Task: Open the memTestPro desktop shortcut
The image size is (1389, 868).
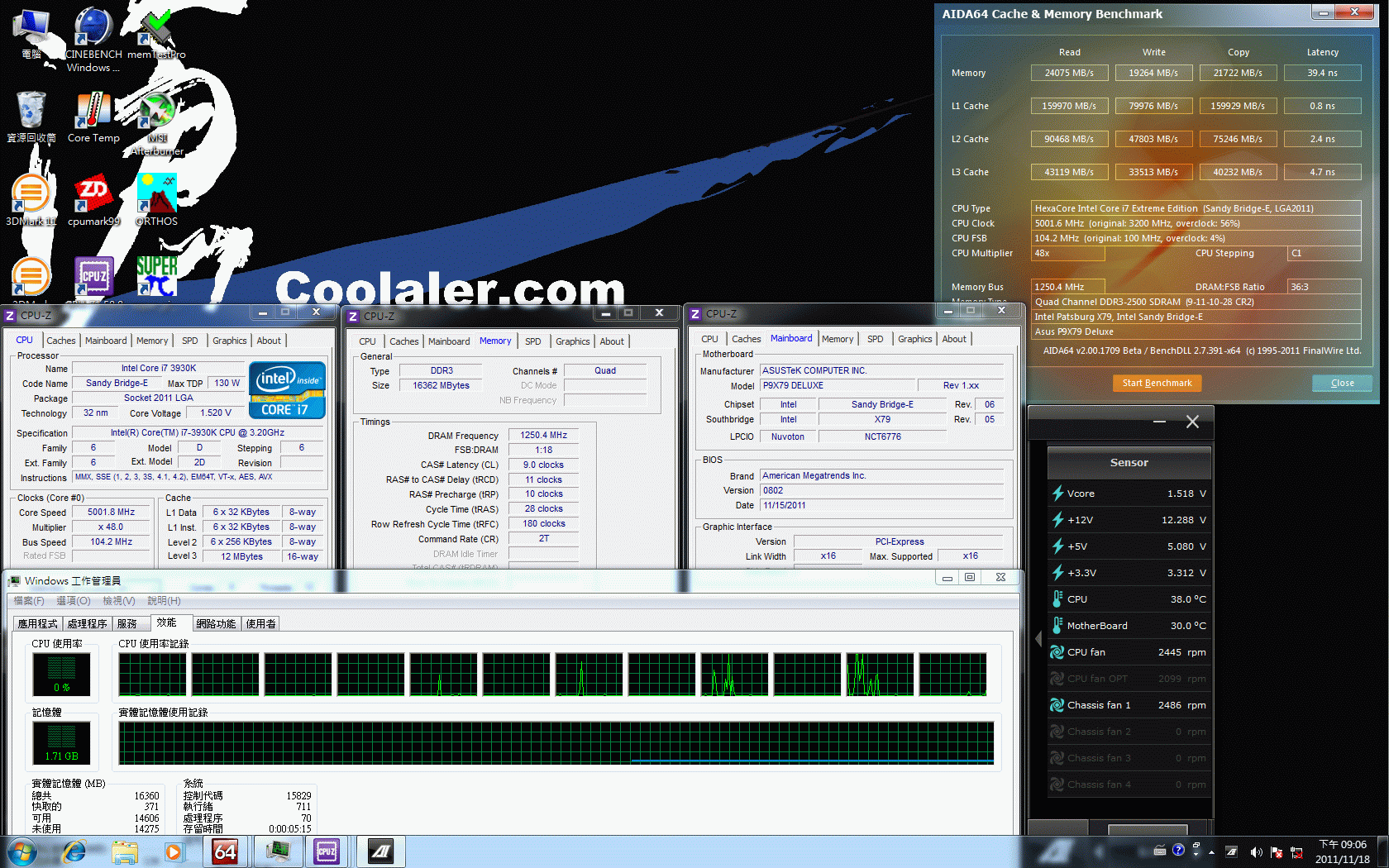Action: 156,33
